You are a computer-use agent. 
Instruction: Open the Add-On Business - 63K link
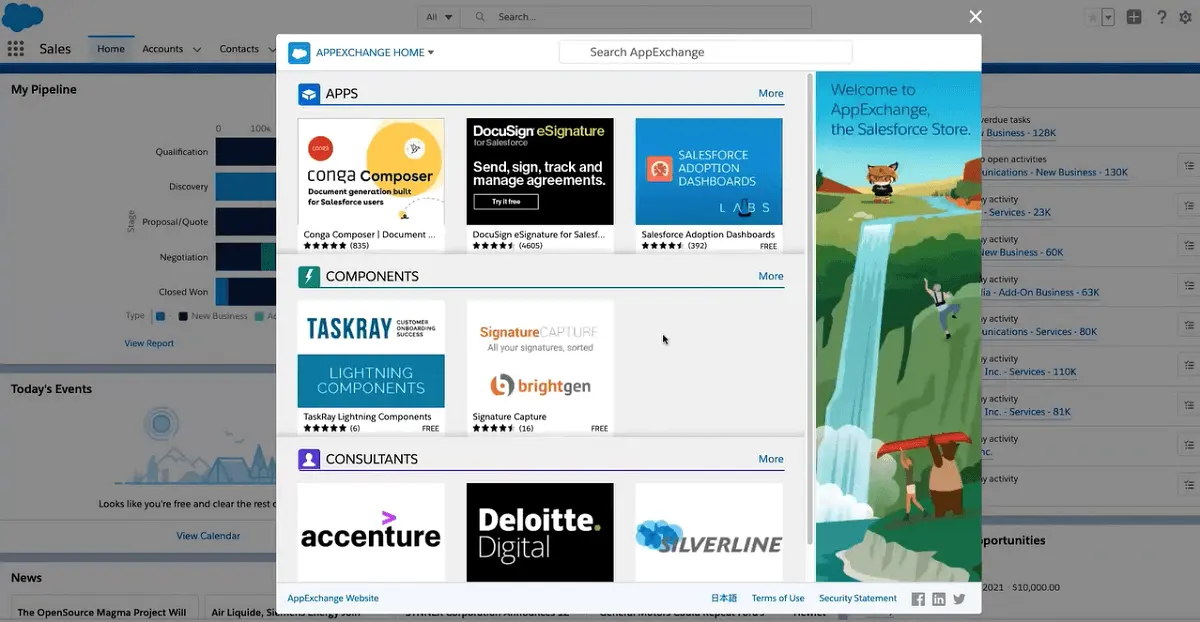tap(1041, 292)
